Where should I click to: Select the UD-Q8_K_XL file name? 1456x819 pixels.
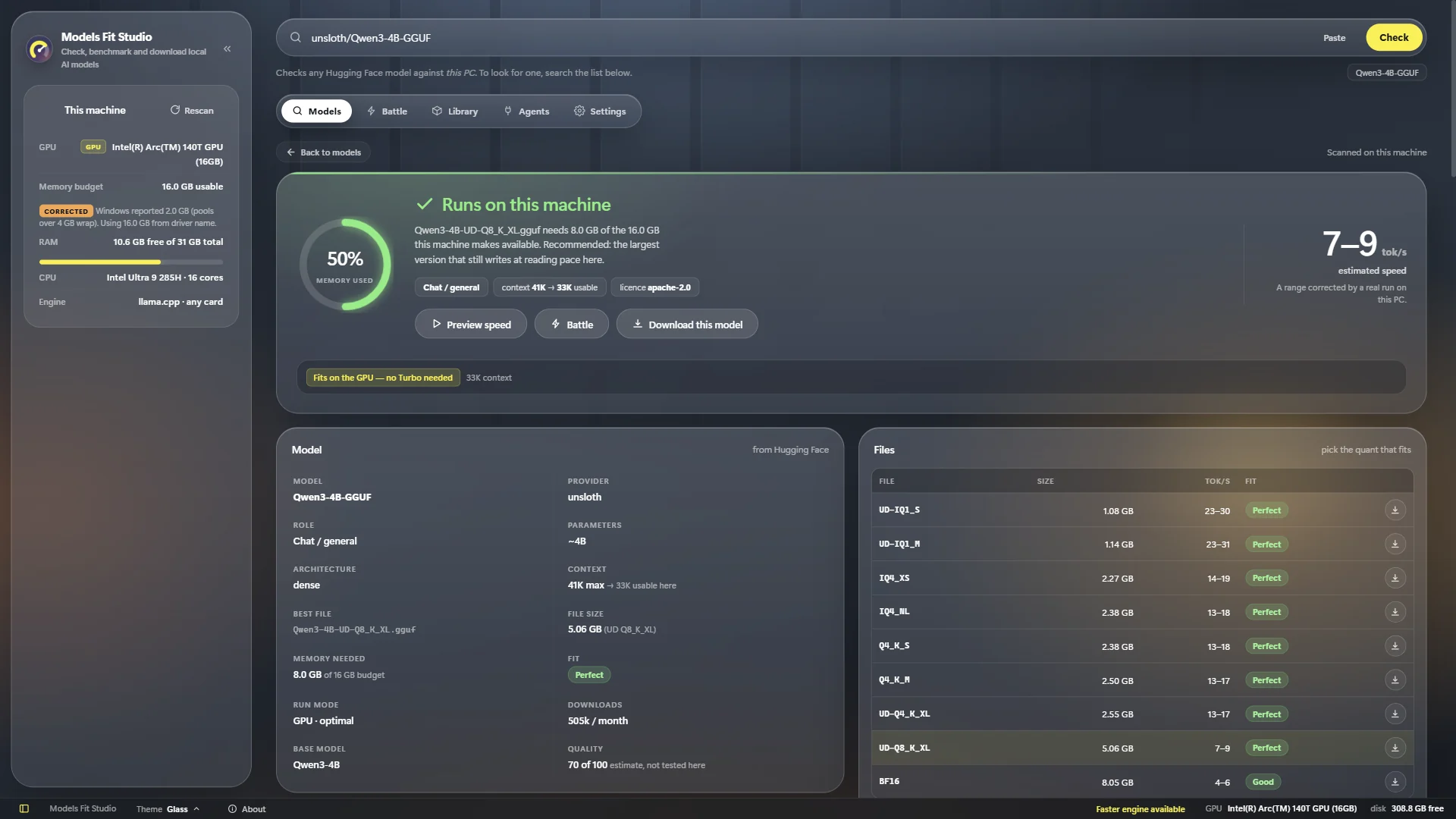tap(904, 748)
